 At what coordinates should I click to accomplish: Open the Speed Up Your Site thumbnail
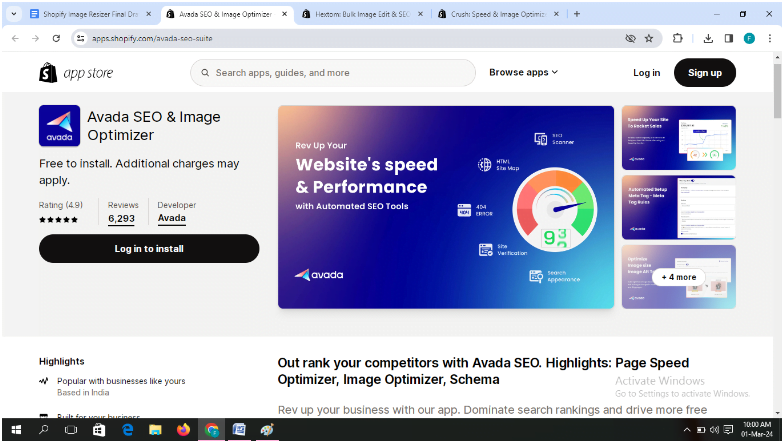click(679, 138)
